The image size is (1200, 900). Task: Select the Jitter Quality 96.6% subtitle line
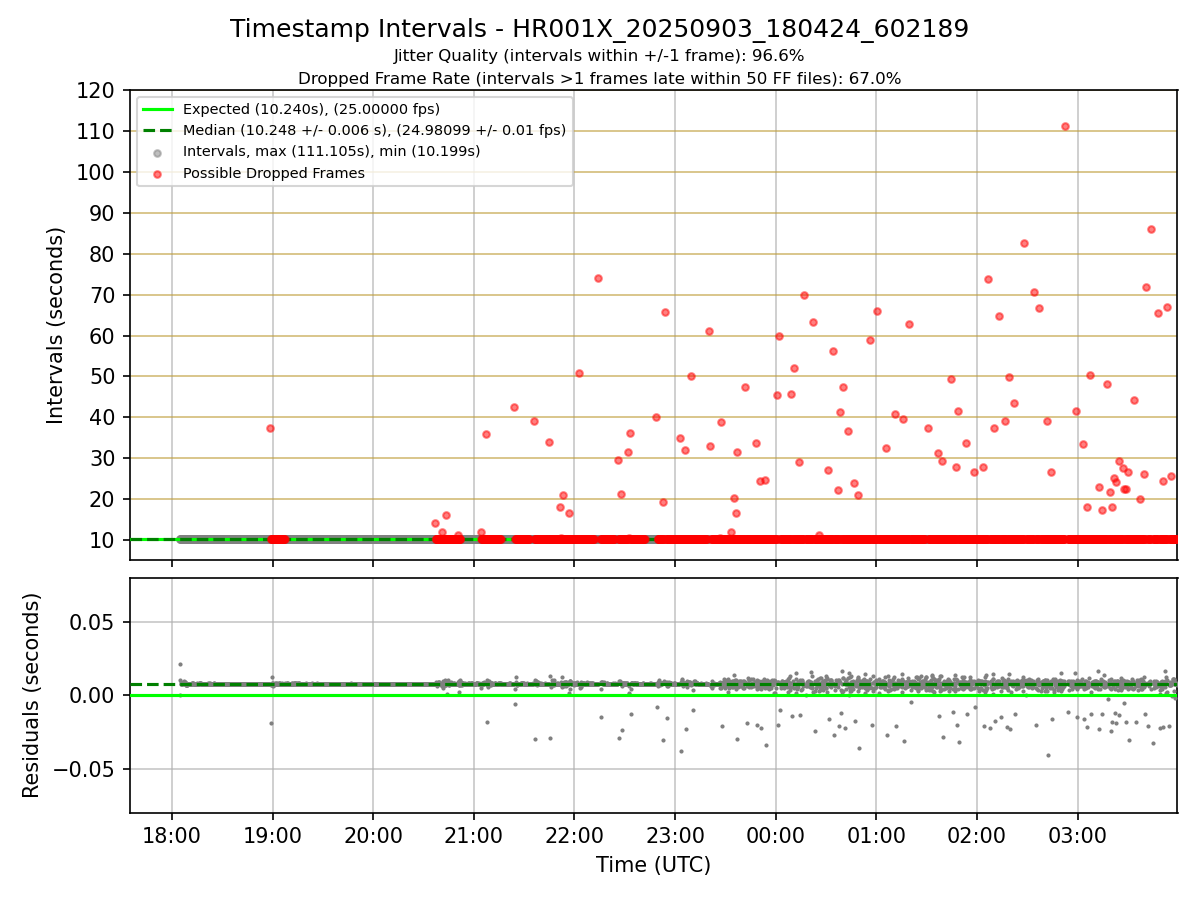(599, 56)
